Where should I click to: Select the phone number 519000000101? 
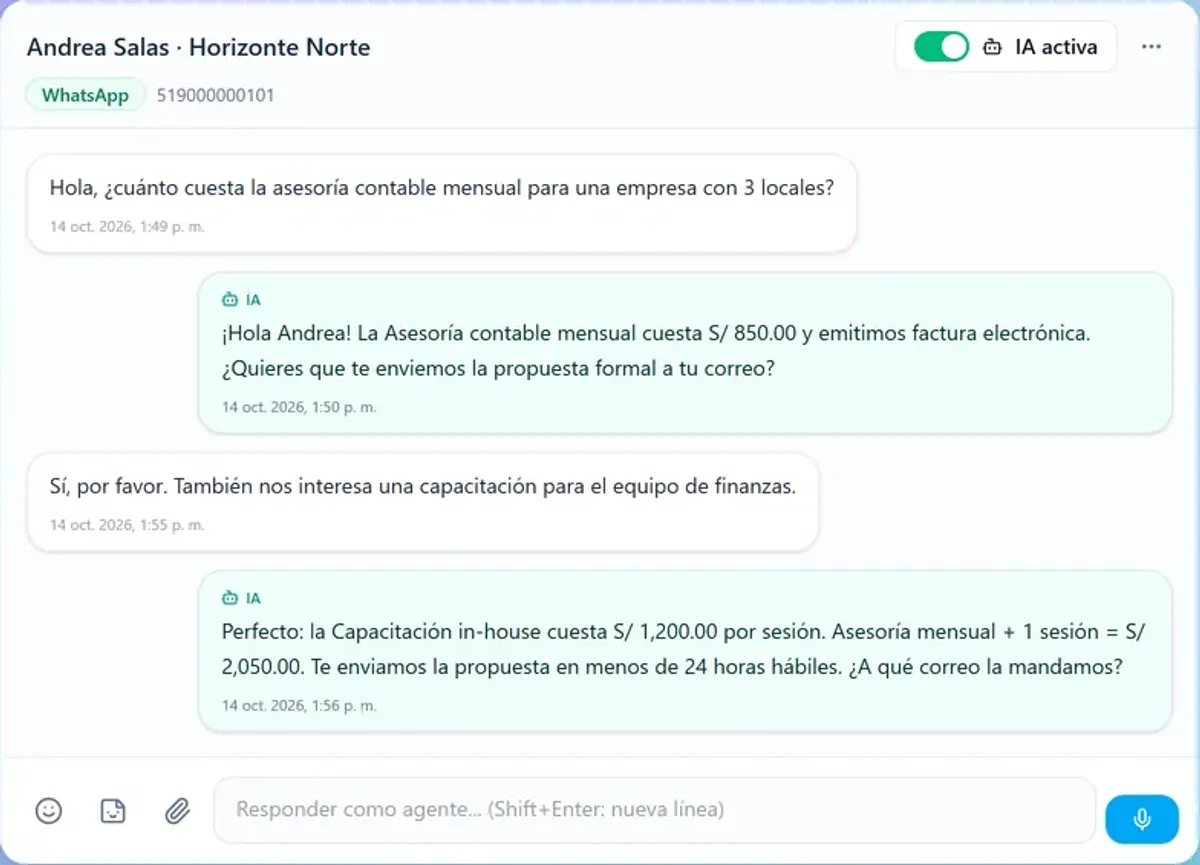click(216, 96)
